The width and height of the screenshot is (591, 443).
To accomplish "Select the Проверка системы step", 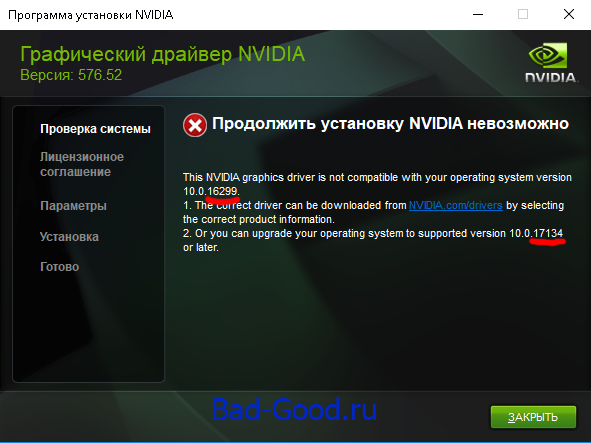I will click(x=95, y=129).
